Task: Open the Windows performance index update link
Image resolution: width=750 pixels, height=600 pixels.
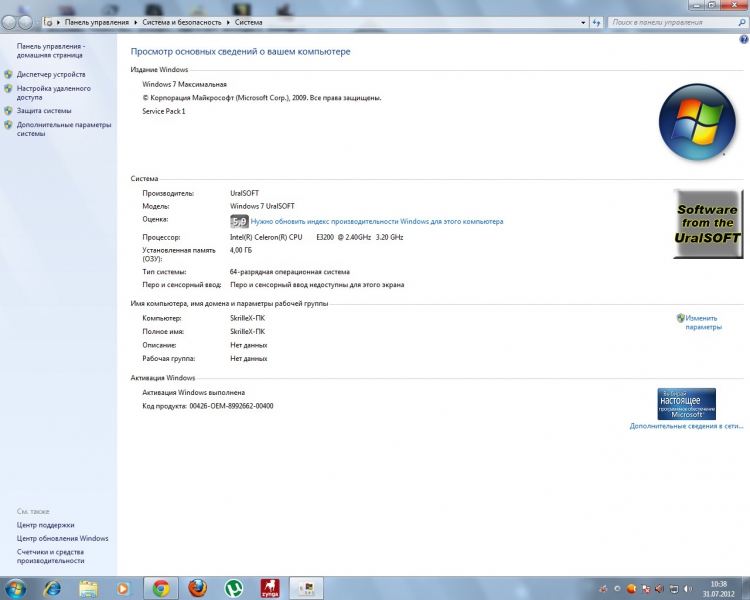Action: click(377, 221)
